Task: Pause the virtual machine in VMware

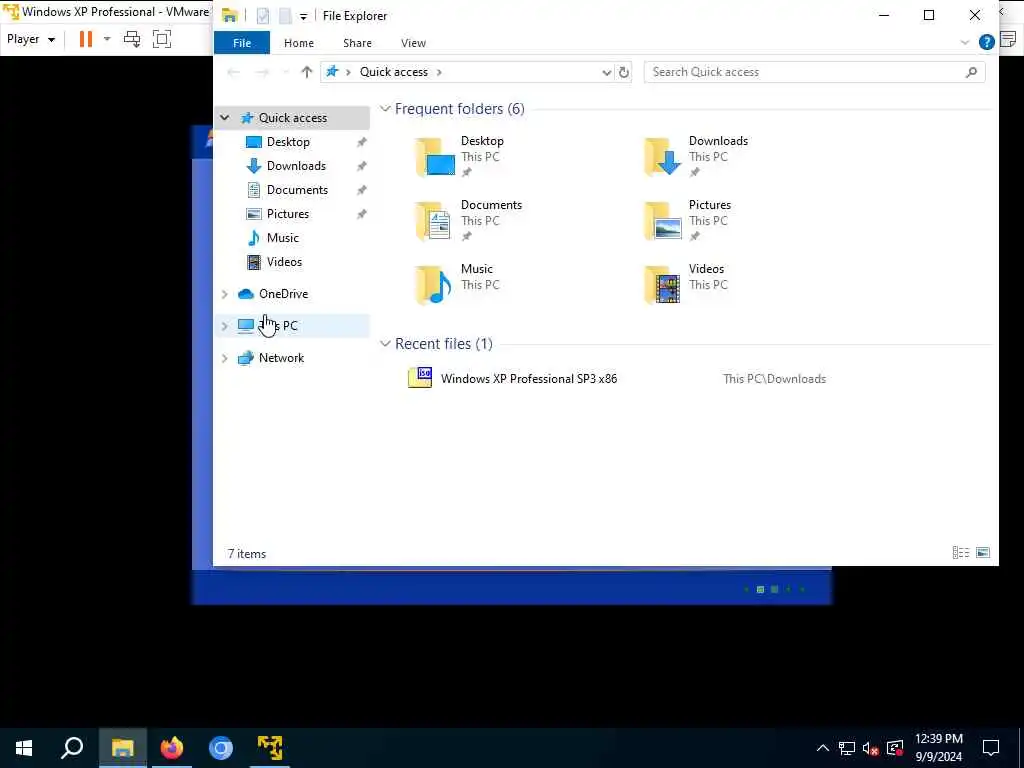Action: point(86,39)
